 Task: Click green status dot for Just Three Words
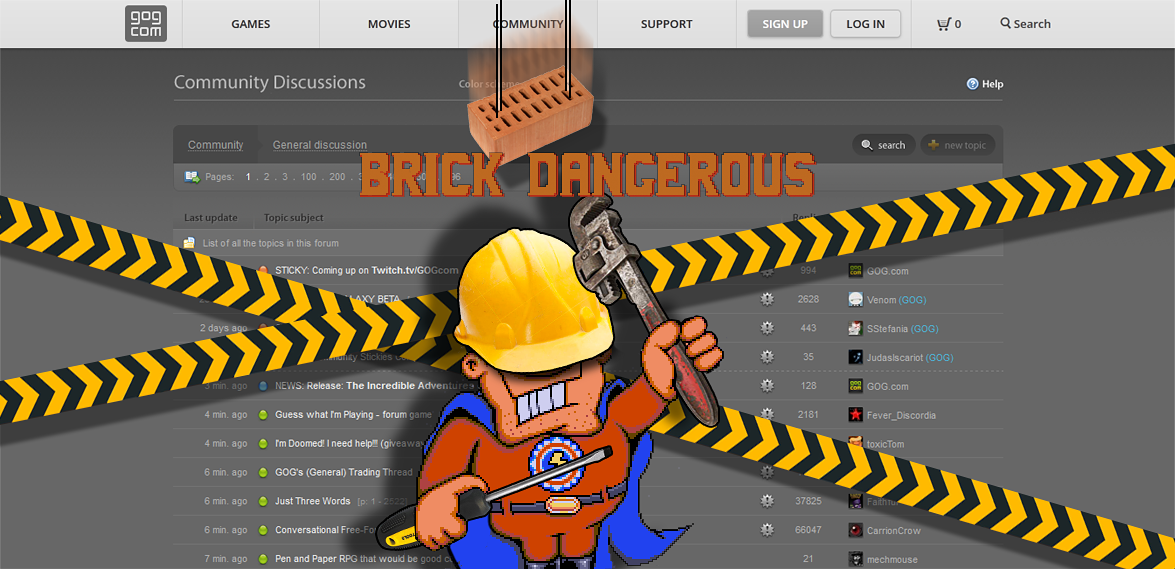263,501
